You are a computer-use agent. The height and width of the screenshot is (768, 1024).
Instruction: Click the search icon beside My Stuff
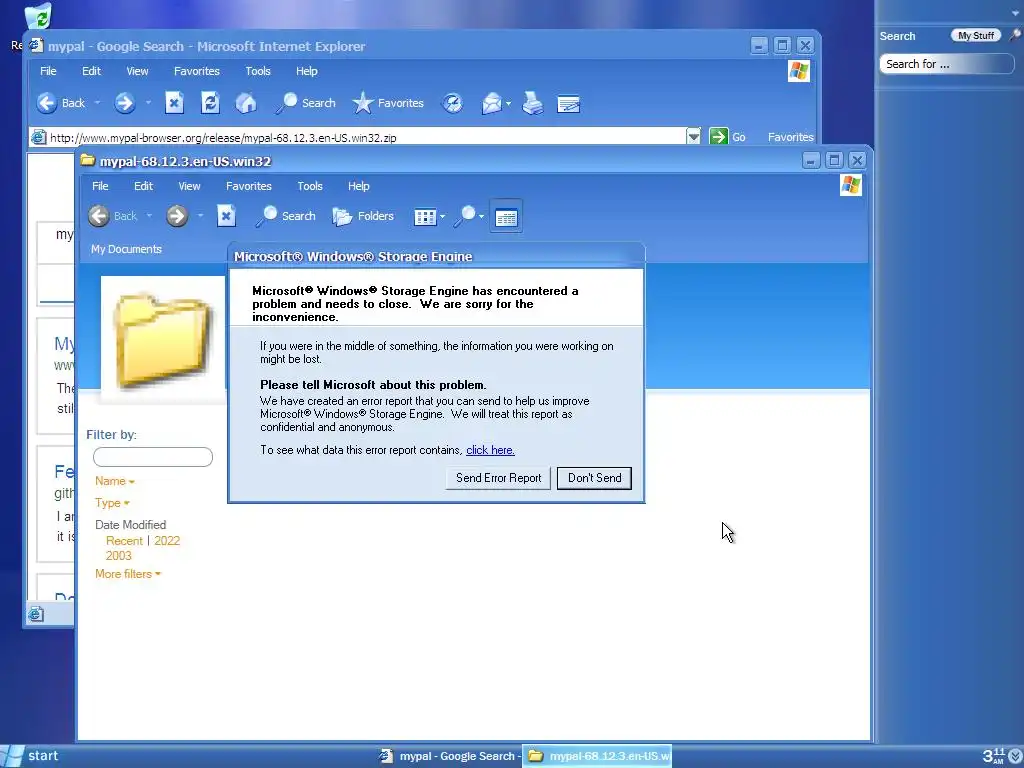pos(1016,35)
